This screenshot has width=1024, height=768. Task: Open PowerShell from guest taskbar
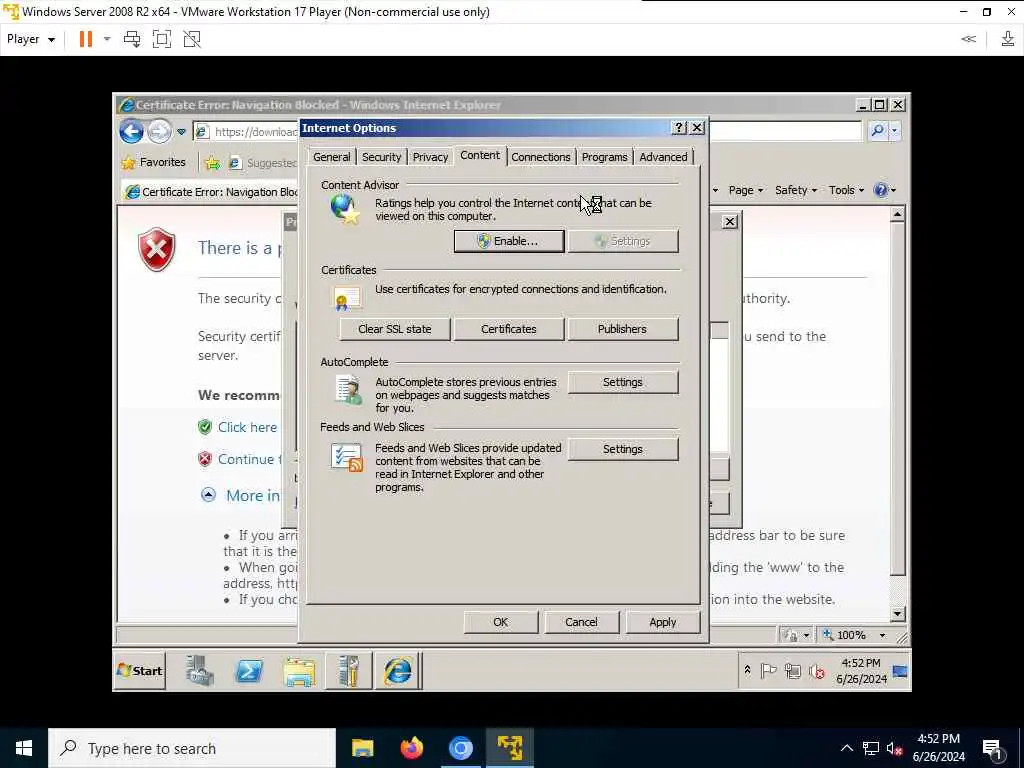pos(249,671)
